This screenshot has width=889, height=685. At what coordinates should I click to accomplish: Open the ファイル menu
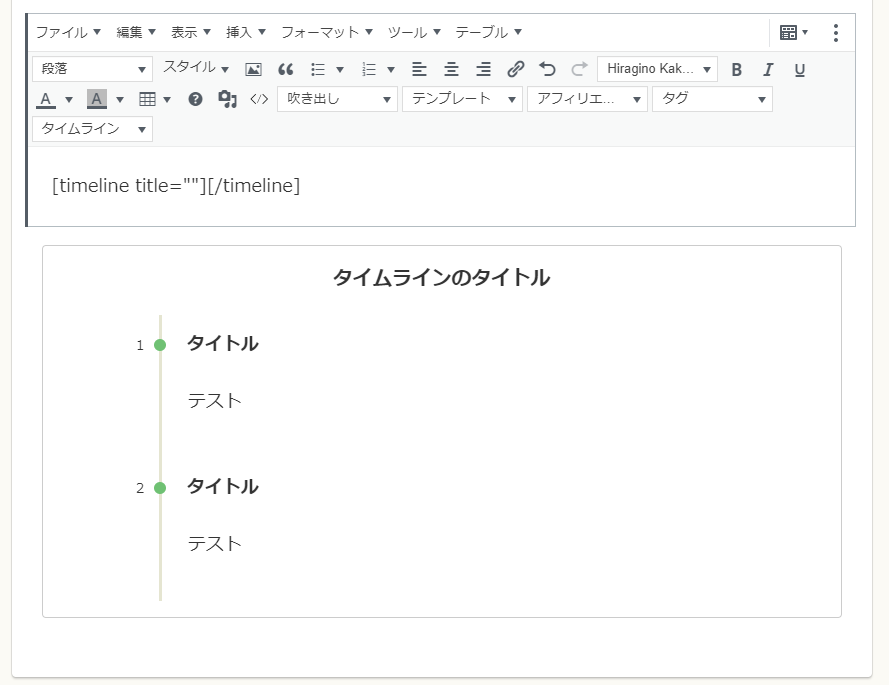click(x=68, y=32)
